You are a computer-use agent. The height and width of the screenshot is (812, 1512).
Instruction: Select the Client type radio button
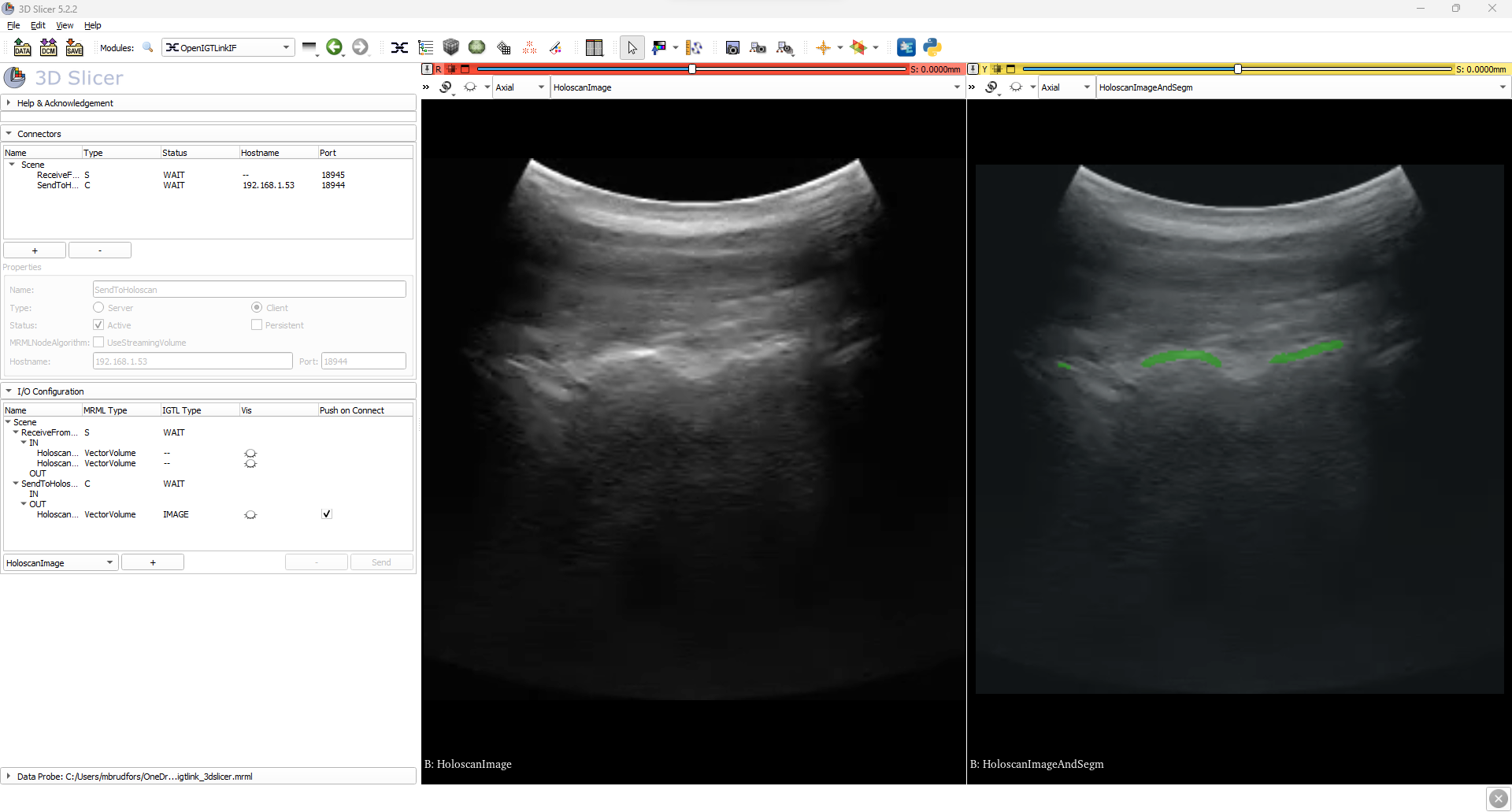click(x=257, y=307)
